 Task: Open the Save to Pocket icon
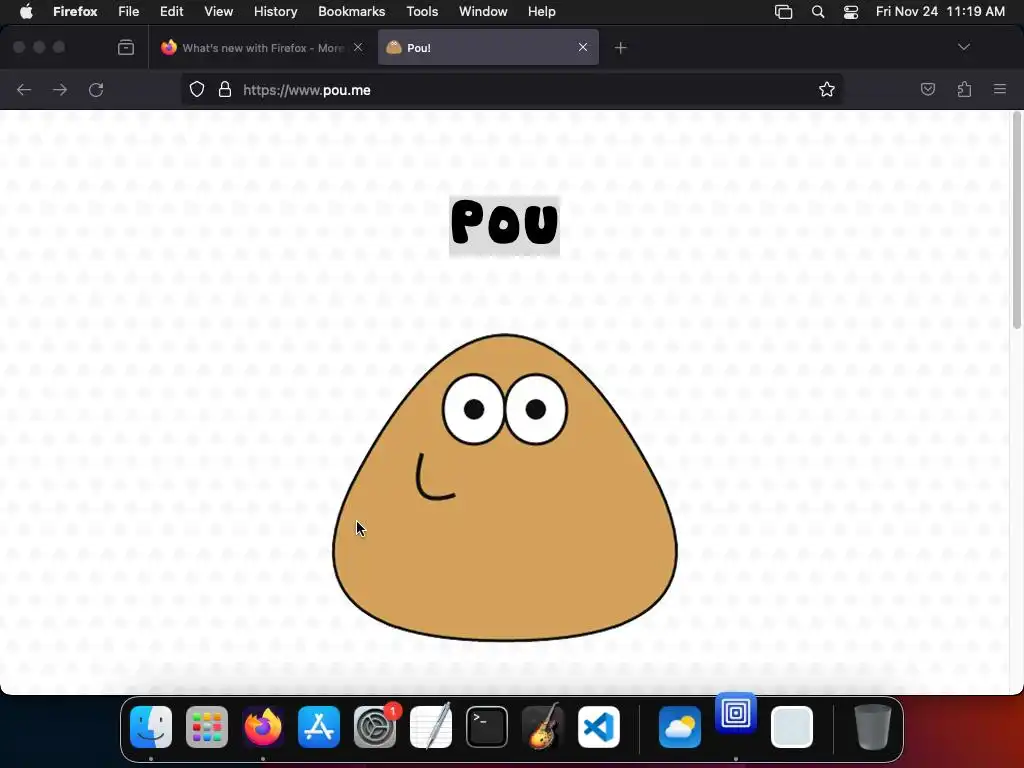927,89
